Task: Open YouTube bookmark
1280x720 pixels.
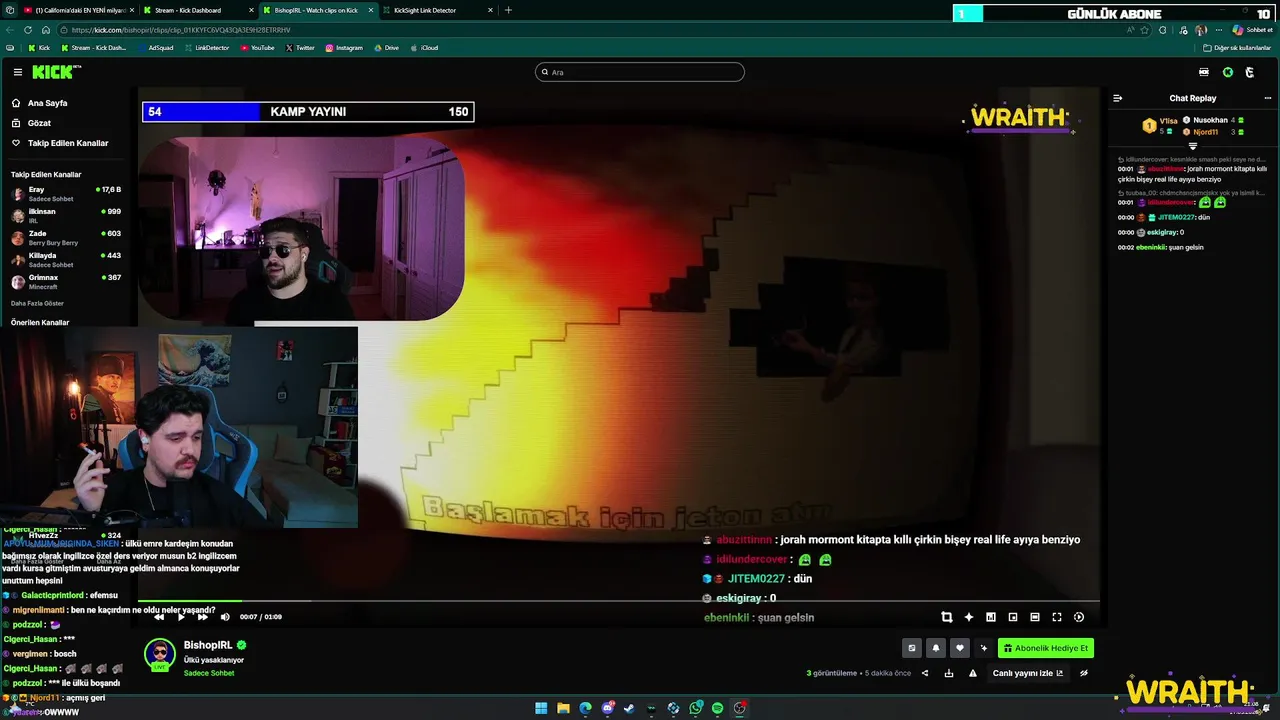Action: pyautogui.click(x=257, y=47)
